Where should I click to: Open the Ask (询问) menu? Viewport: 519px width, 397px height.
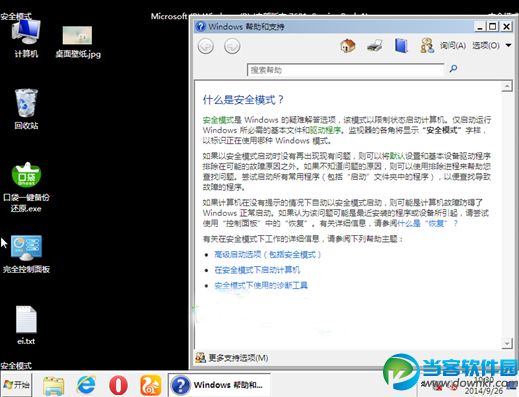(453, 45)
